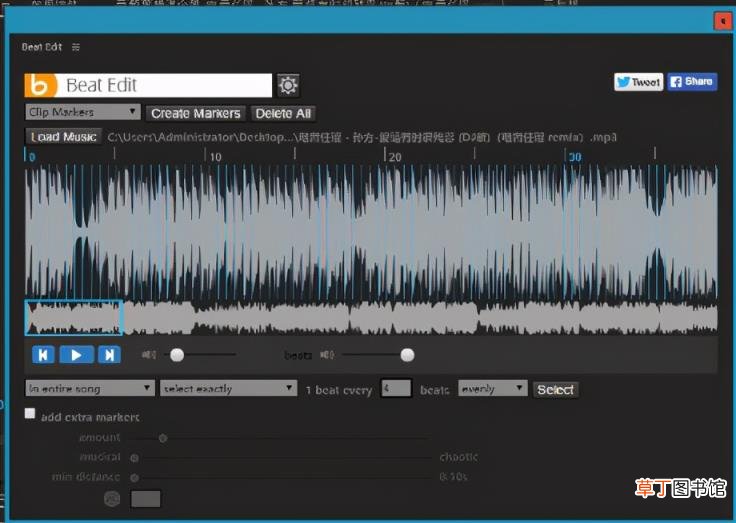
Task: Click the beat count input field
Action: tap(396, 389)
